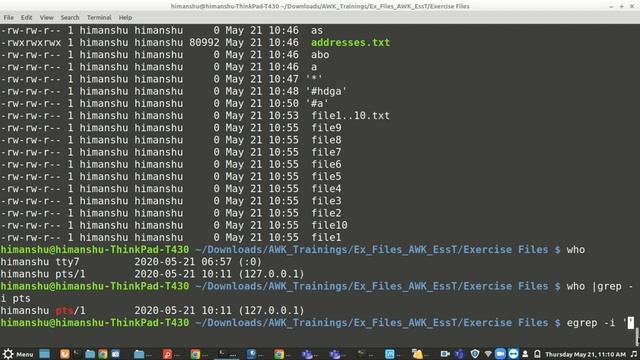This screenshot has width=640, height=360.
Task: Click the red highlighted pts match
Action: click(x=64, y=311)
